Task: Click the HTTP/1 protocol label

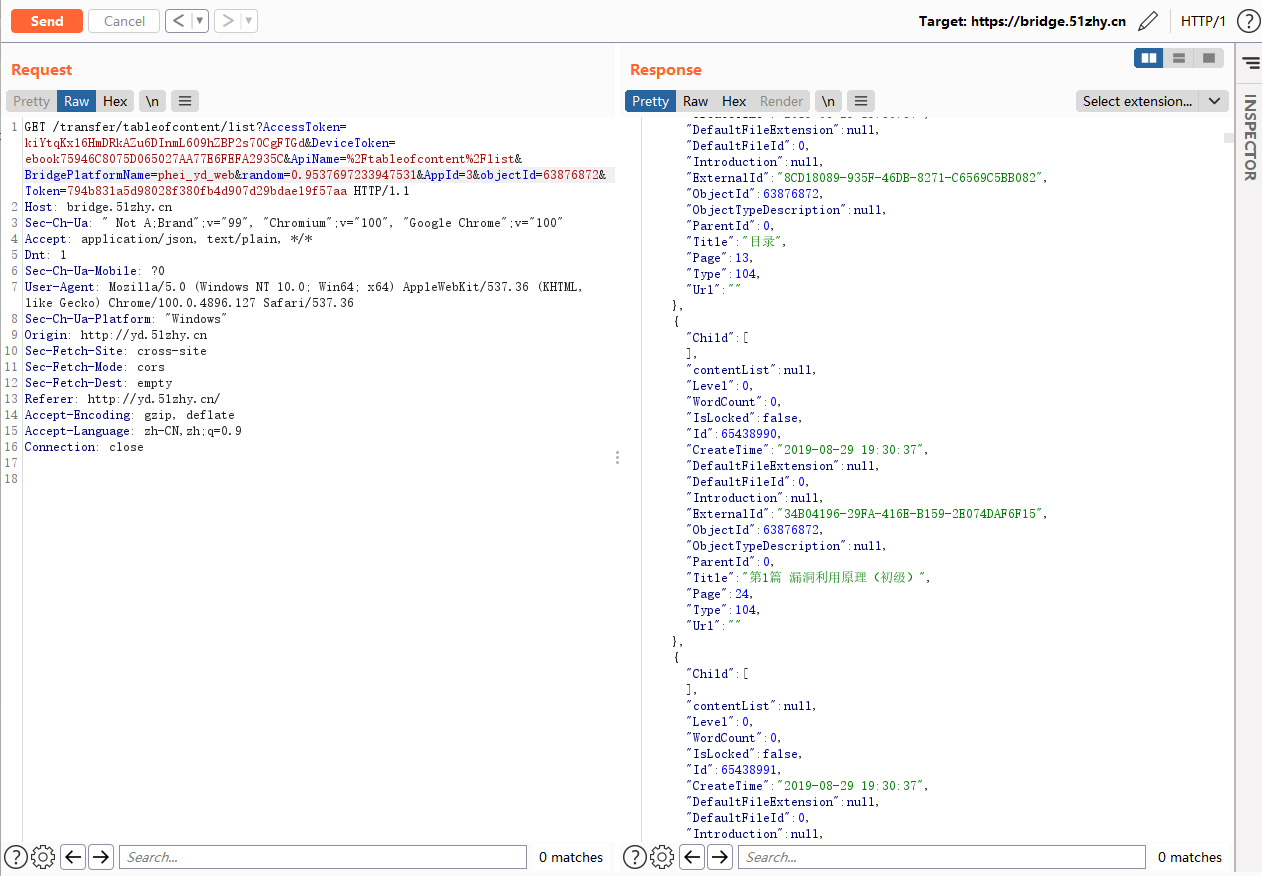Action: click(1203, 21)
